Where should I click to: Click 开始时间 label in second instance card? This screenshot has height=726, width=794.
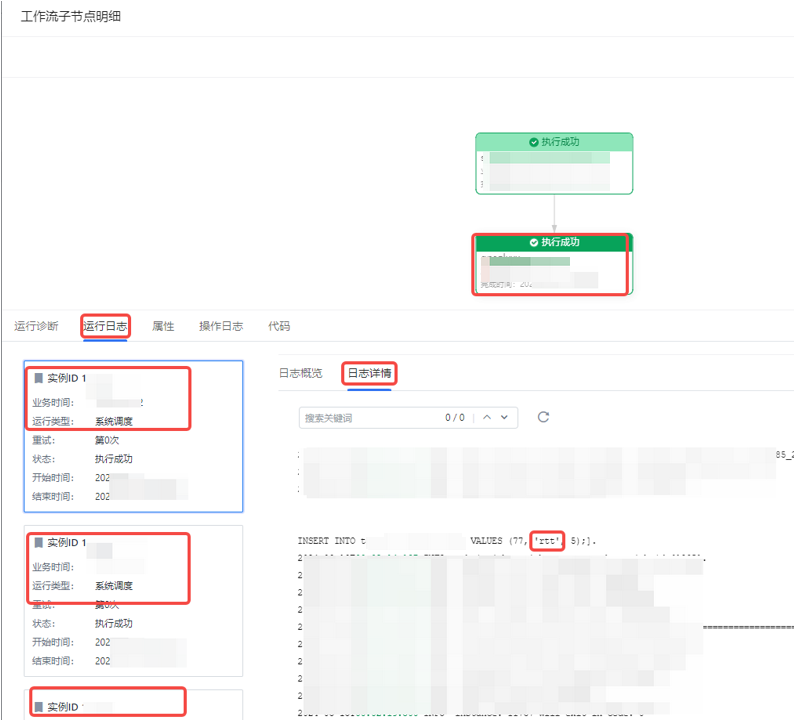(x=53, y=642)
